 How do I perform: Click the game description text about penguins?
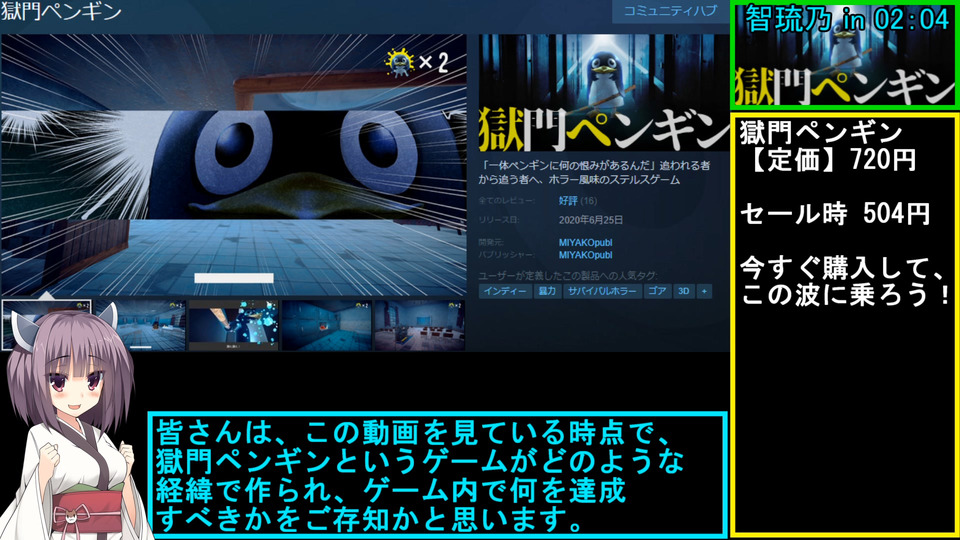tap(594, 173)
